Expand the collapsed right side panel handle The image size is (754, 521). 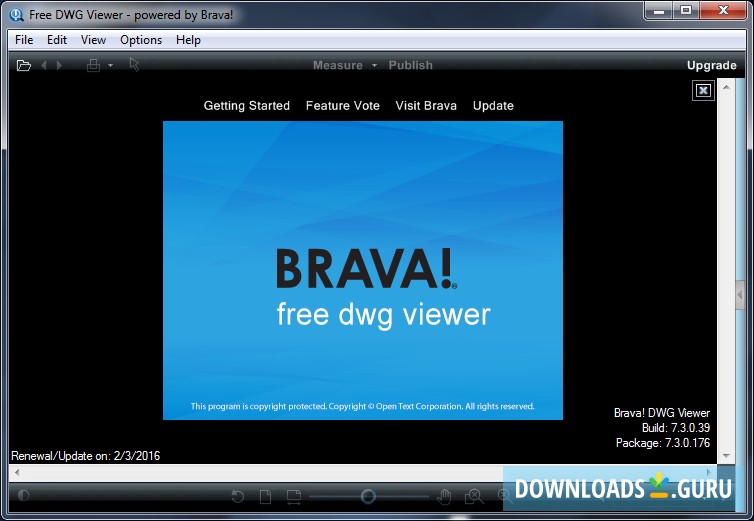(x=740, y=294)
